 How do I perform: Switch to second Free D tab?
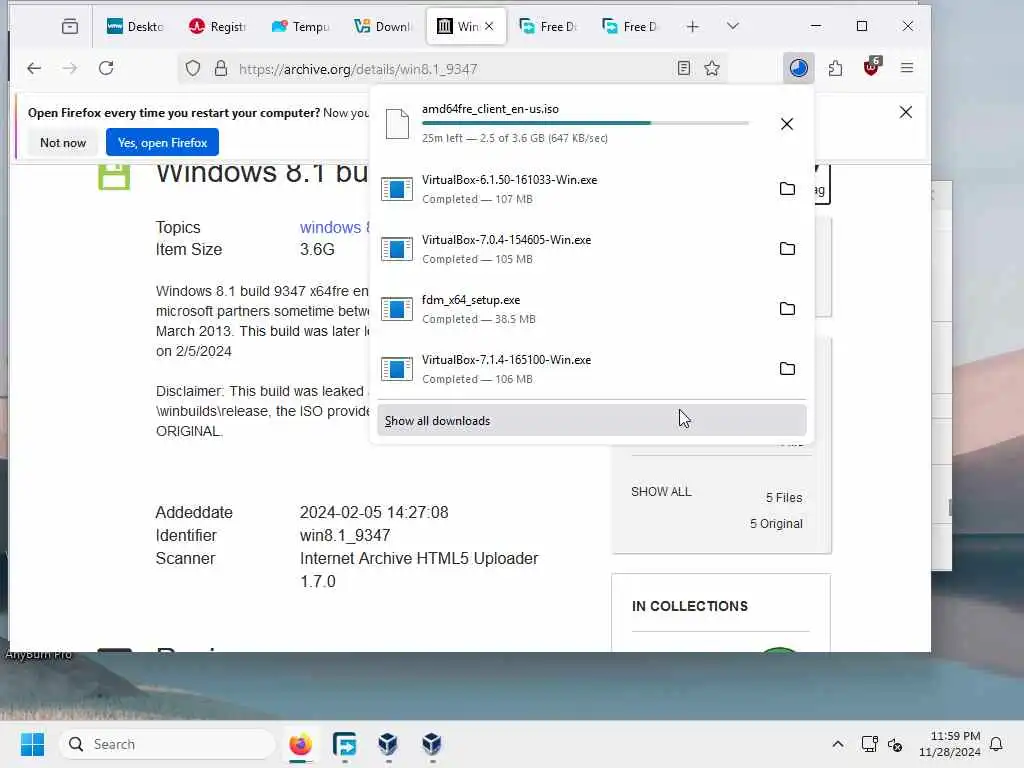tap(632, 27)
